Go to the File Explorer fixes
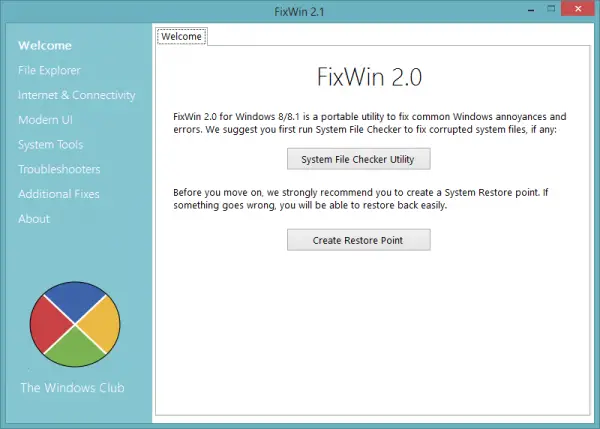 pyautogui.click(x=49, y=70)
